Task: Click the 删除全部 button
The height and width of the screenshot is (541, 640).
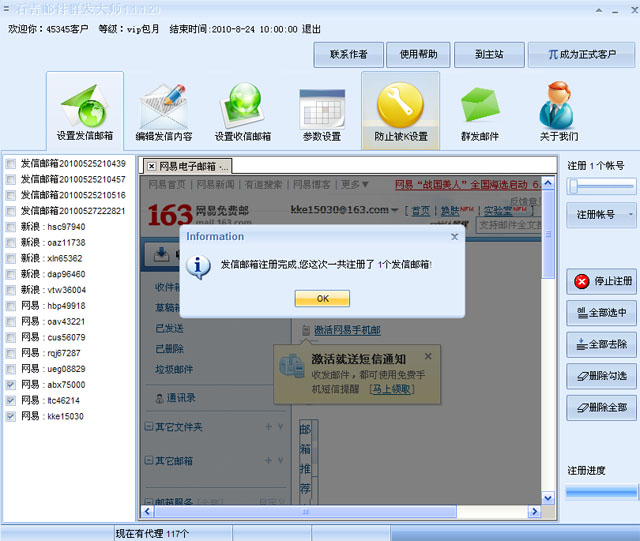Action: pyautogui.click(x=601, y=407)
